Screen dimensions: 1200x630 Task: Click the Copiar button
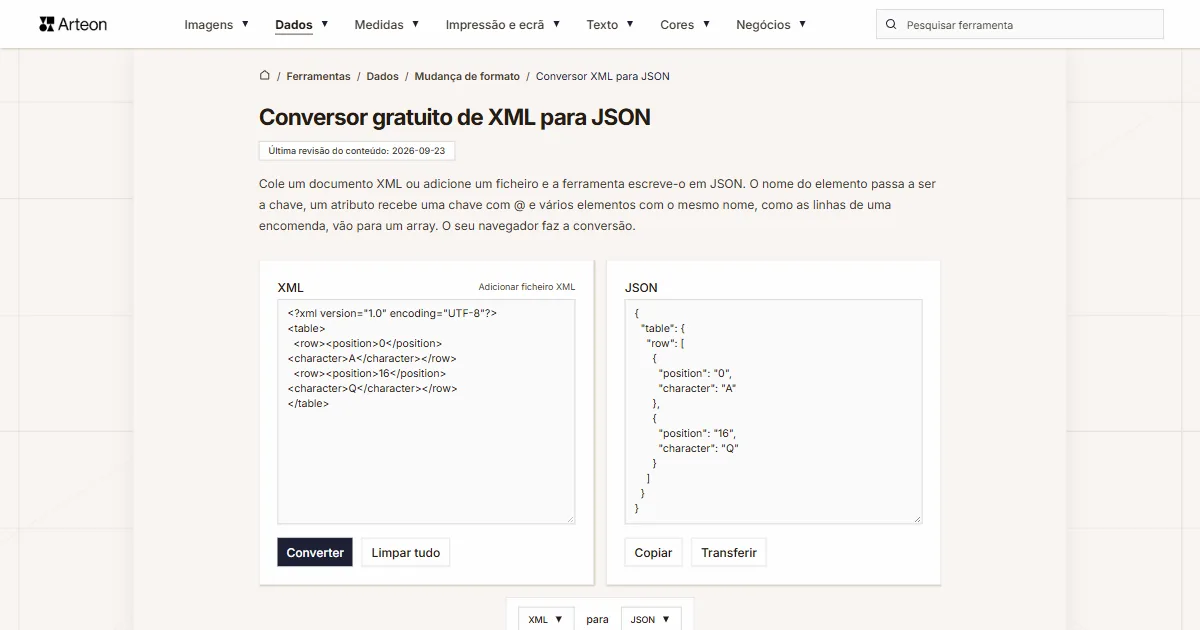pos(653,552)
